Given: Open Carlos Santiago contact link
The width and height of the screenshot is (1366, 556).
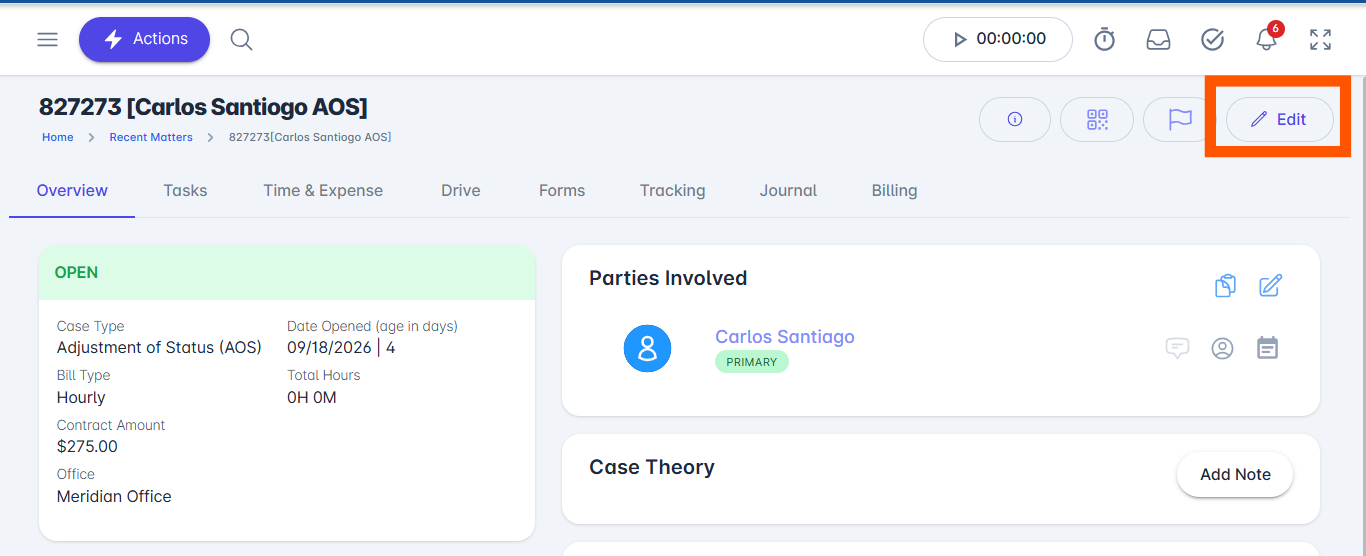Looking at the screenshot, I should click(x=785, y=336).
